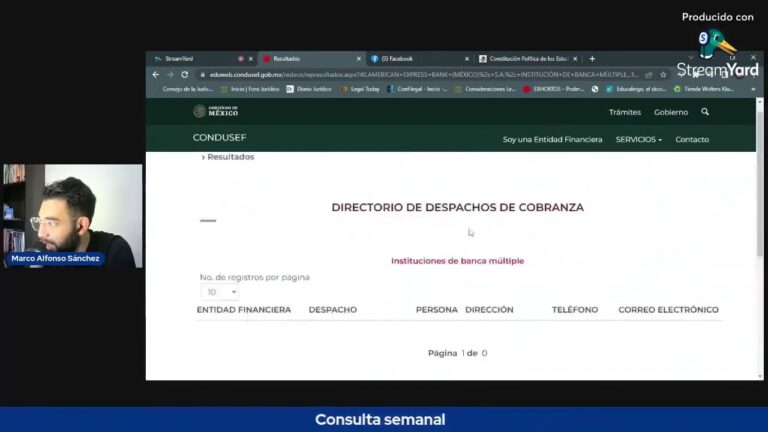
Task: Click the search magnifier icon
Action: pos(705,112)
